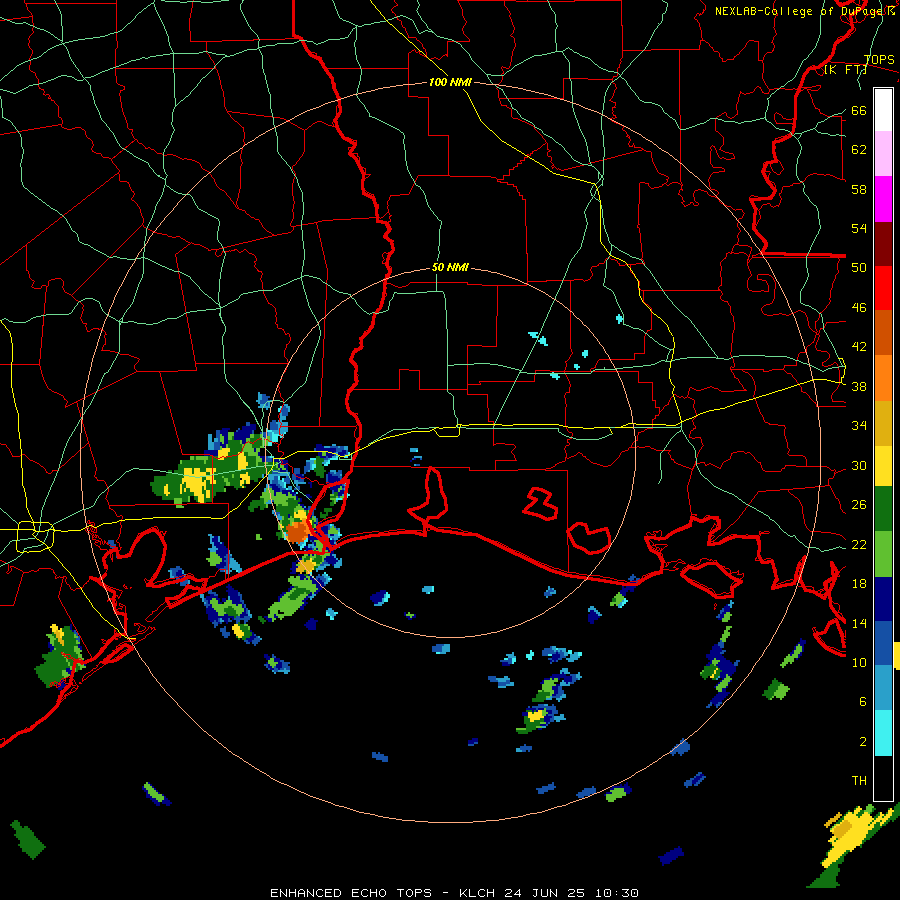Click the medium blue legend swatch
The height and width of the screenshot is (900, 900).
(883, 643)
